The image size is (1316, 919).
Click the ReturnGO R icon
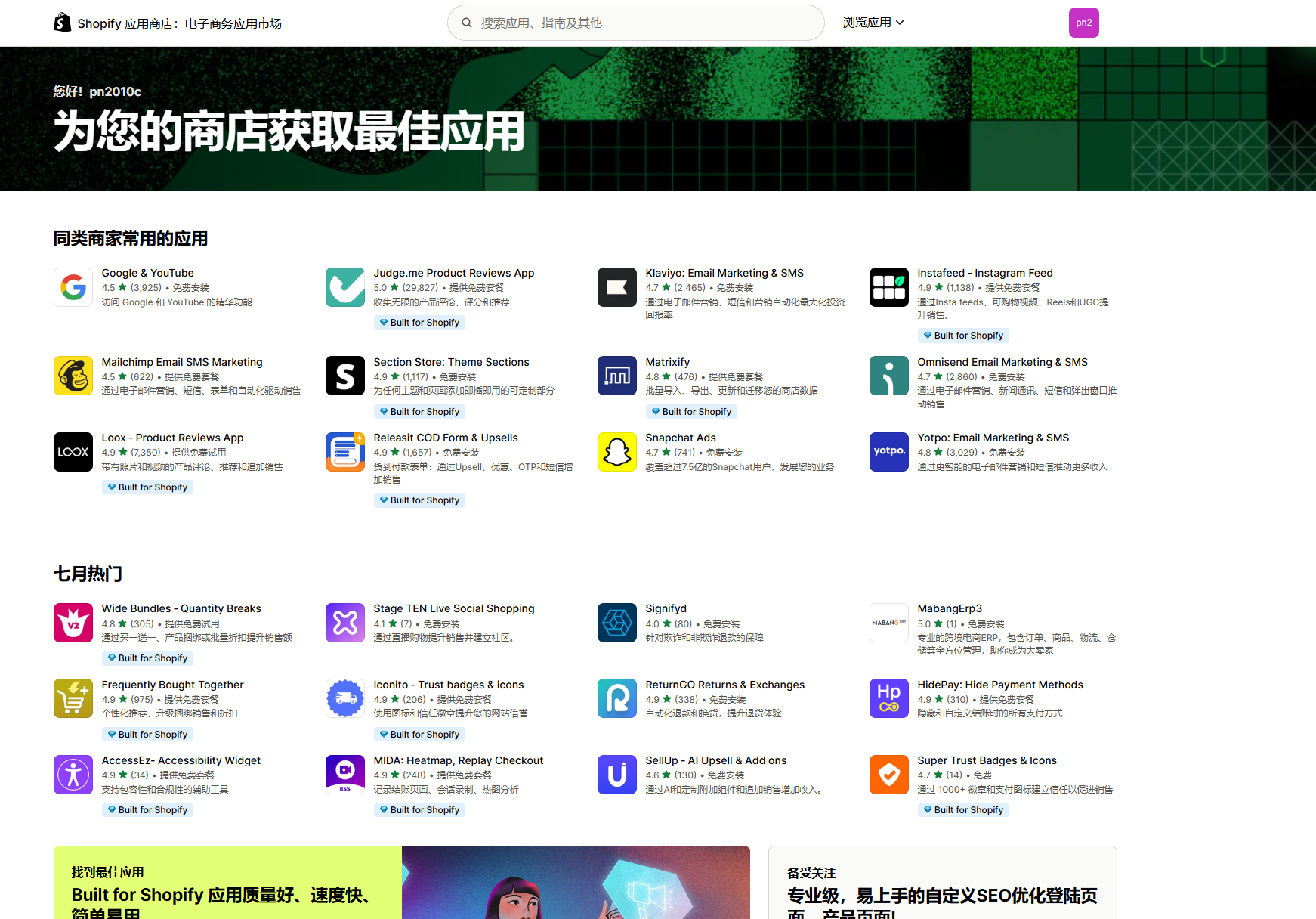click(617, 698)
